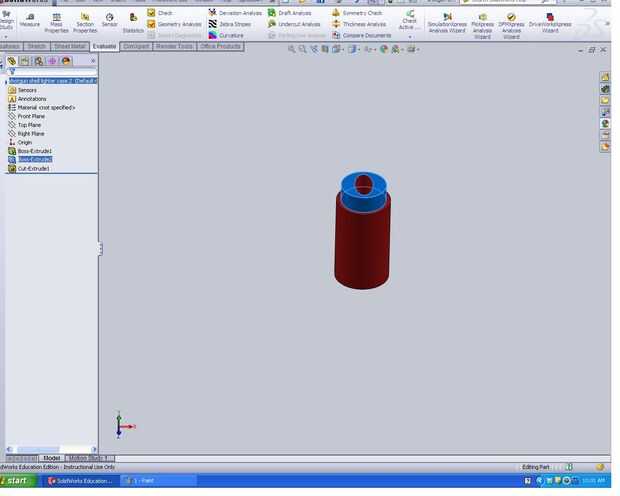Open the Windows start button
Screen dimensions: 620x496
(18, 481)
